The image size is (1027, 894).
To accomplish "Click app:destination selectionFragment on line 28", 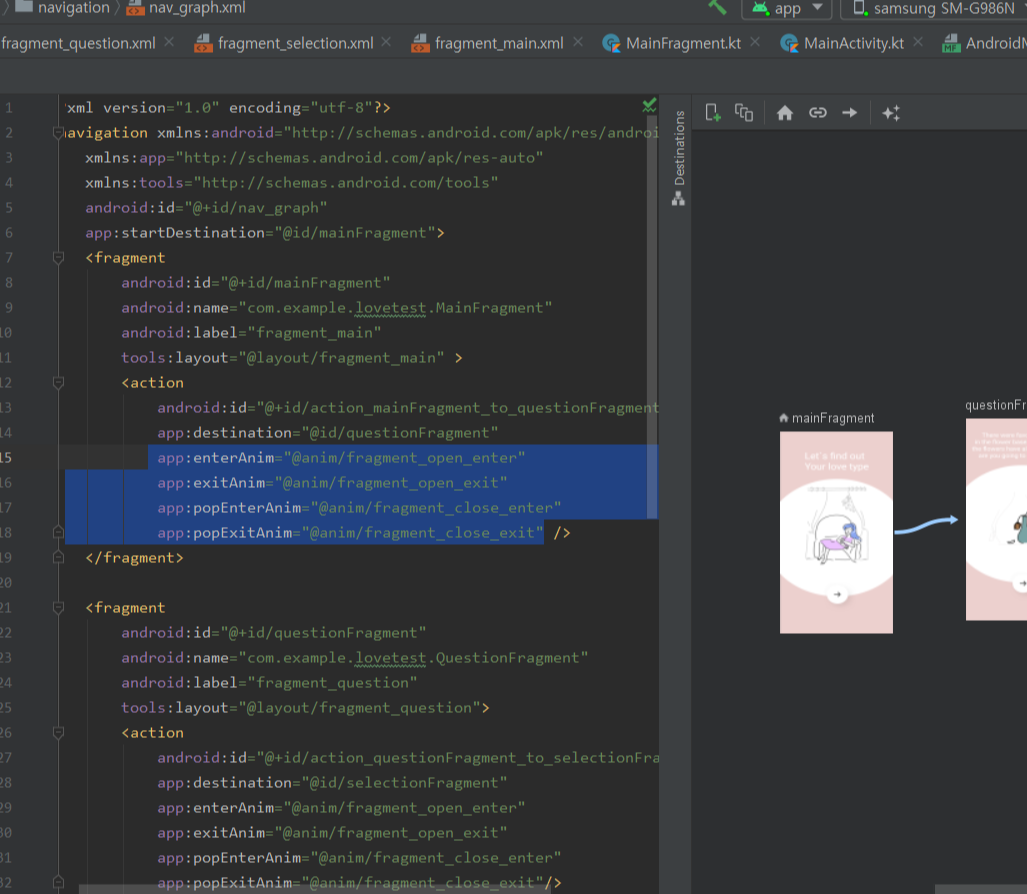I will pos(332,783).
